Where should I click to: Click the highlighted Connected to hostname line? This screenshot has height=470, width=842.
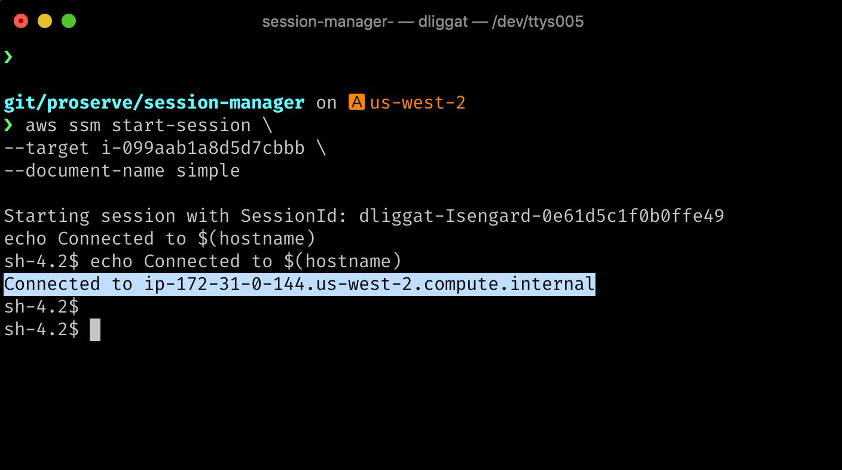[300, 284]
